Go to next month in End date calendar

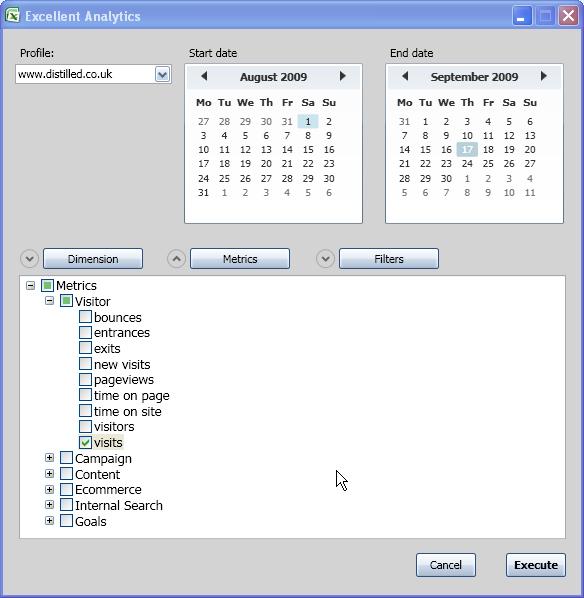pos(544,76)
